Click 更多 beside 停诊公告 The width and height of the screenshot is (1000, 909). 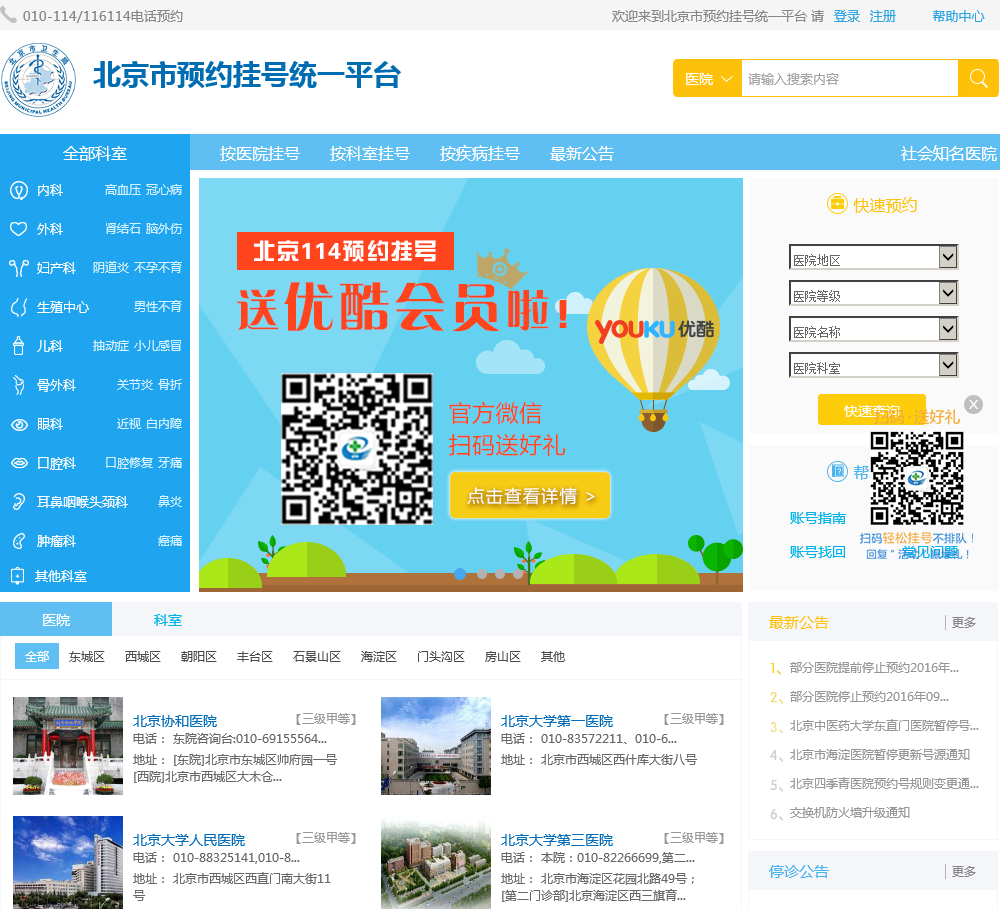964,871
